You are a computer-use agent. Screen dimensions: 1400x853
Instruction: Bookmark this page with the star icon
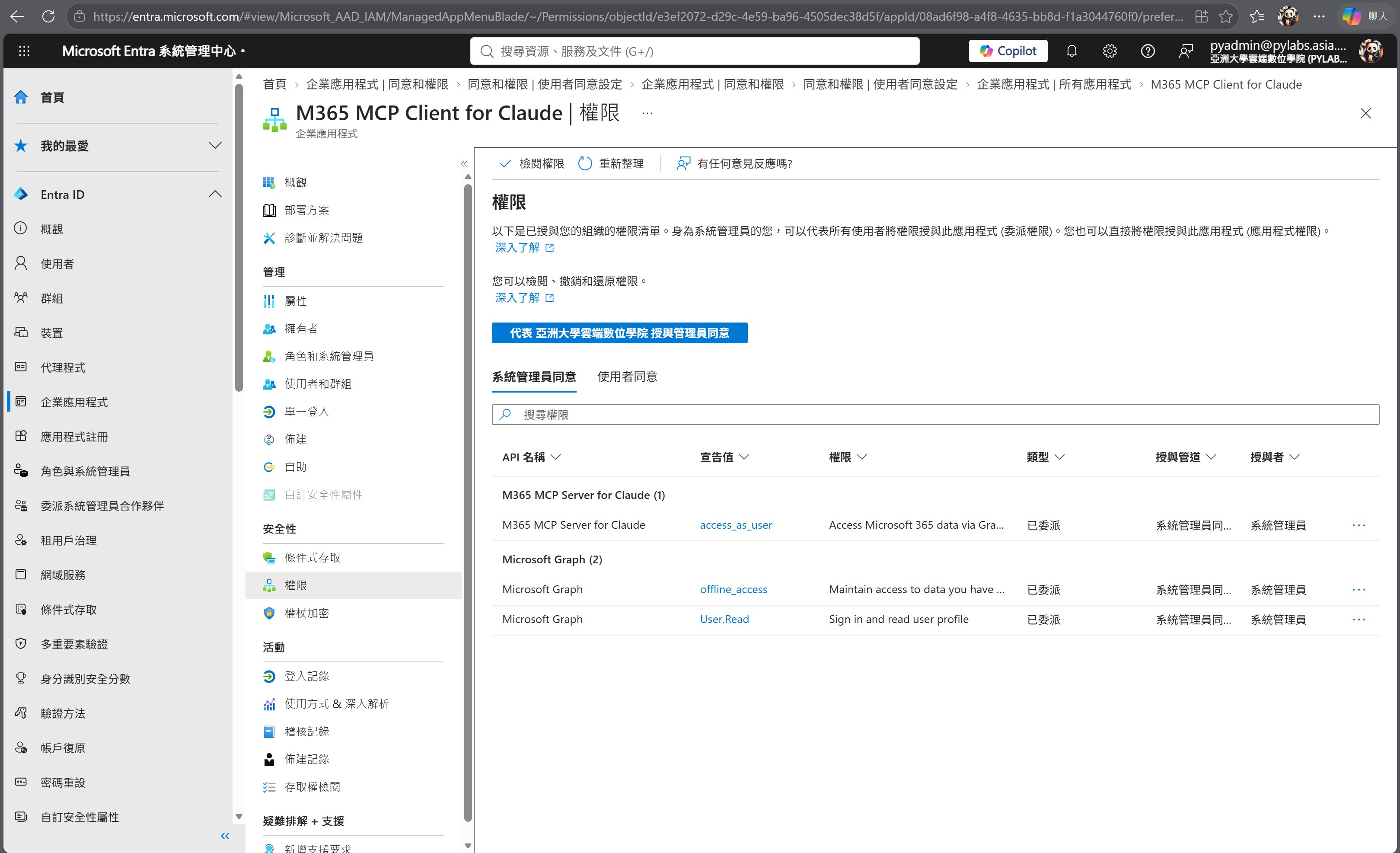(1225, 16)
